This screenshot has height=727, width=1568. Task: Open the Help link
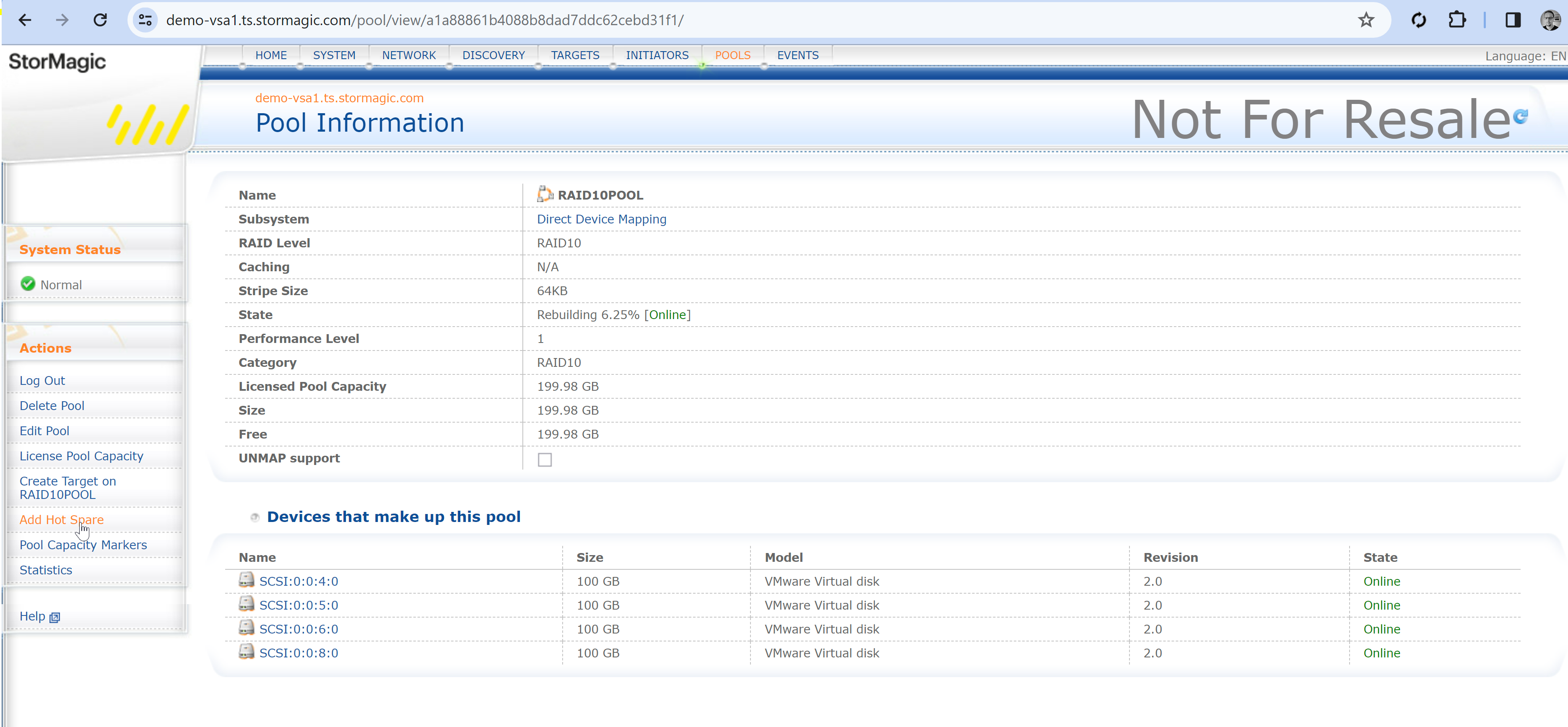coord(32,616)
